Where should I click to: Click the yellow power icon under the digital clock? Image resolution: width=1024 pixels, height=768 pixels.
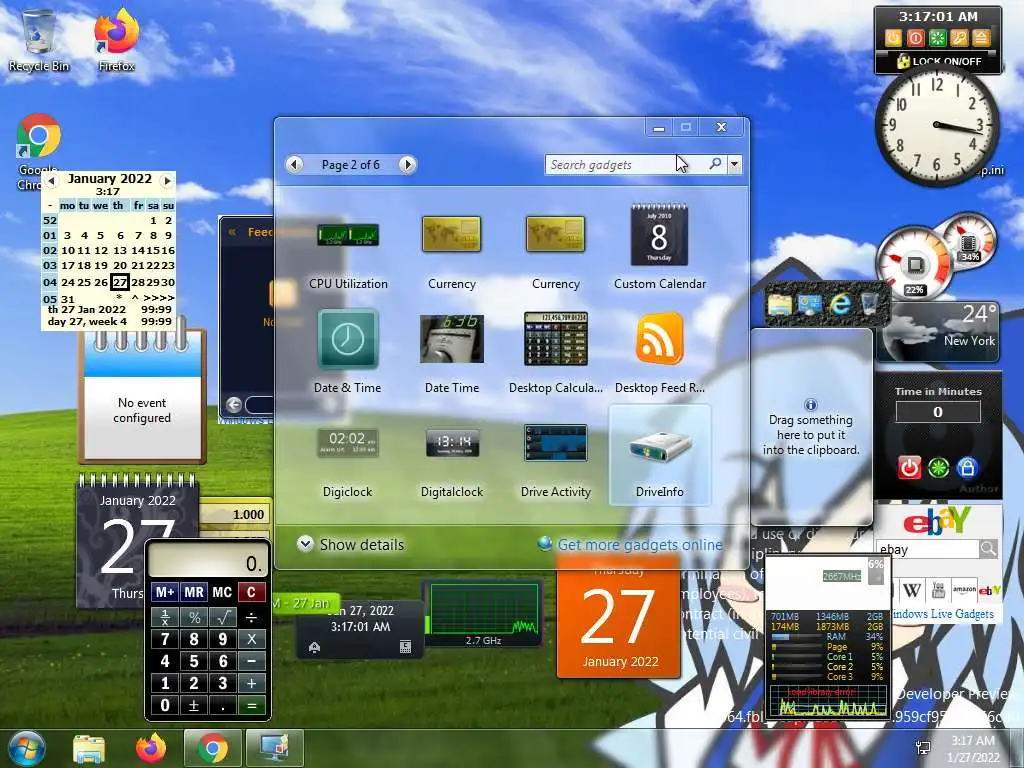pyautogui.click(x=893, y=38)
